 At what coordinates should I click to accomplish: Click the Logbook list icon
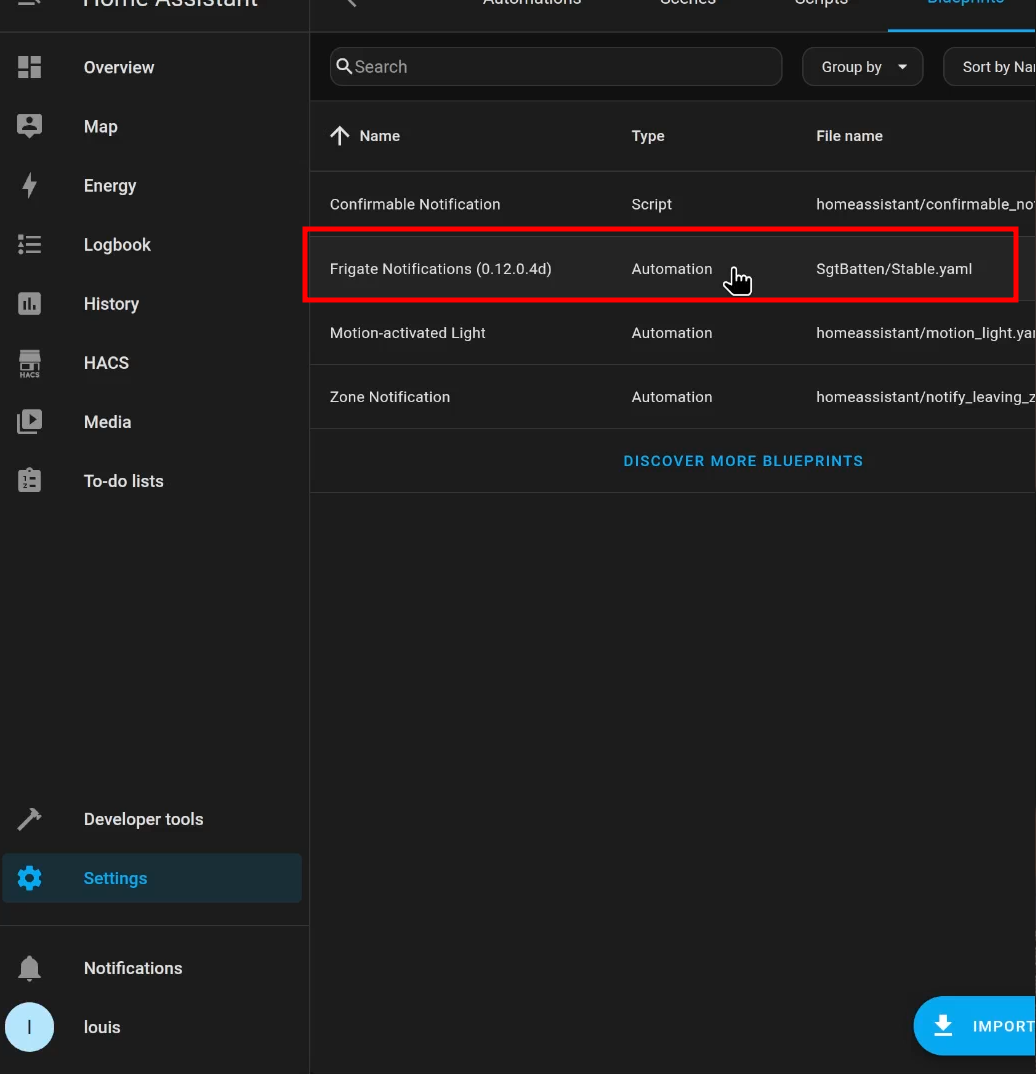click(x=29, y=245)
